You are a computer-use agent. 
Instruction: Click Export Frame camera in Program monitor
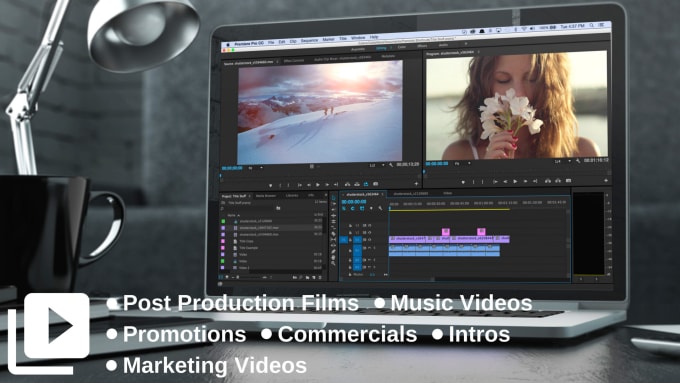569,180
